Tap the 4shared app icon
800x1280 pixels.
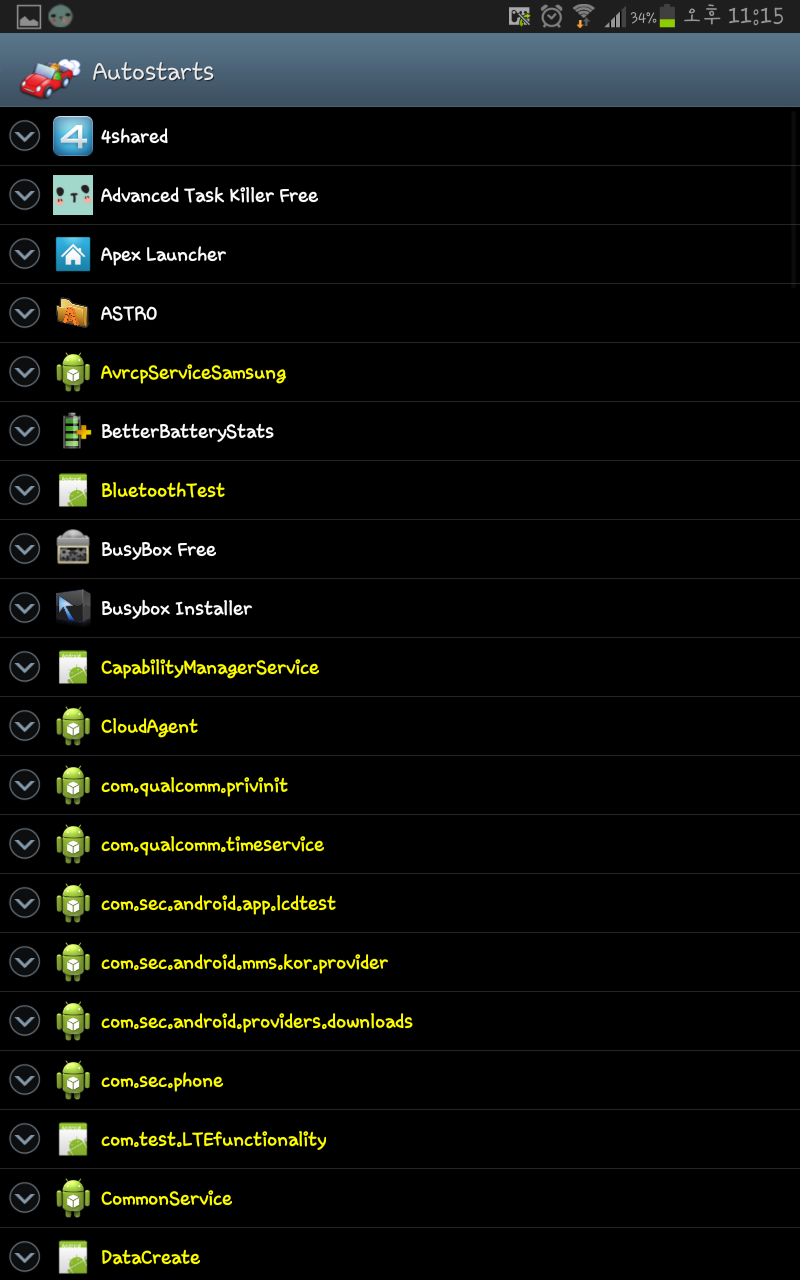[73, 136]
